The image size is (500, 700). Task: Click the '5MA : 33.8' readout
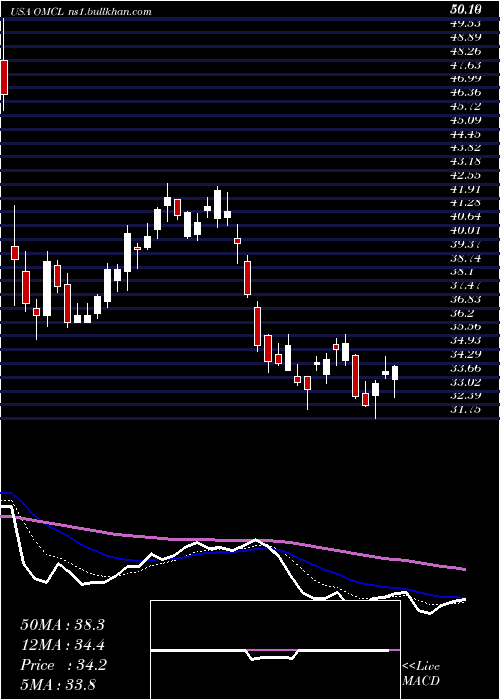(x=58, y=685)
